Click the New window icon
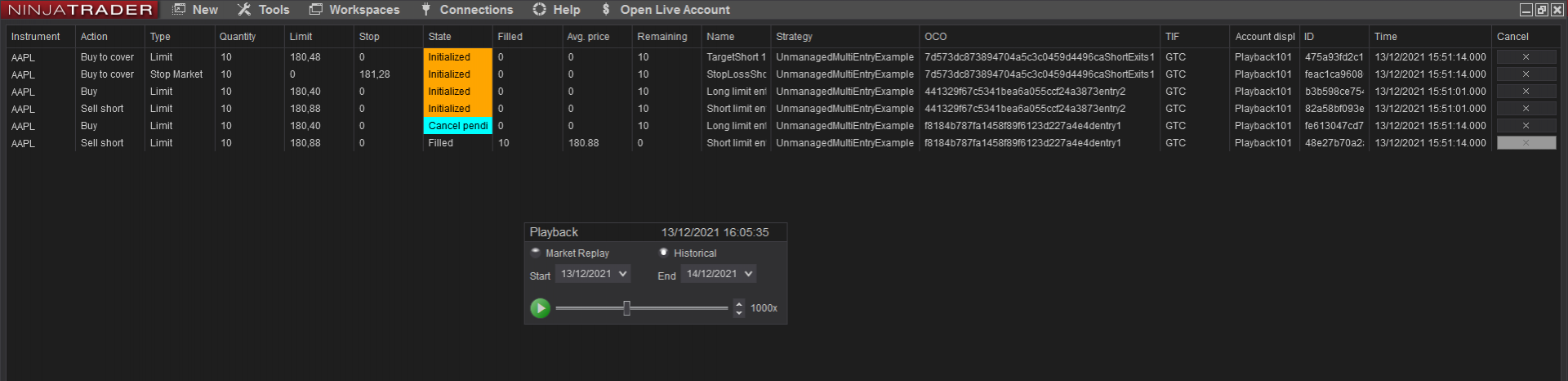 coord(179,9)
